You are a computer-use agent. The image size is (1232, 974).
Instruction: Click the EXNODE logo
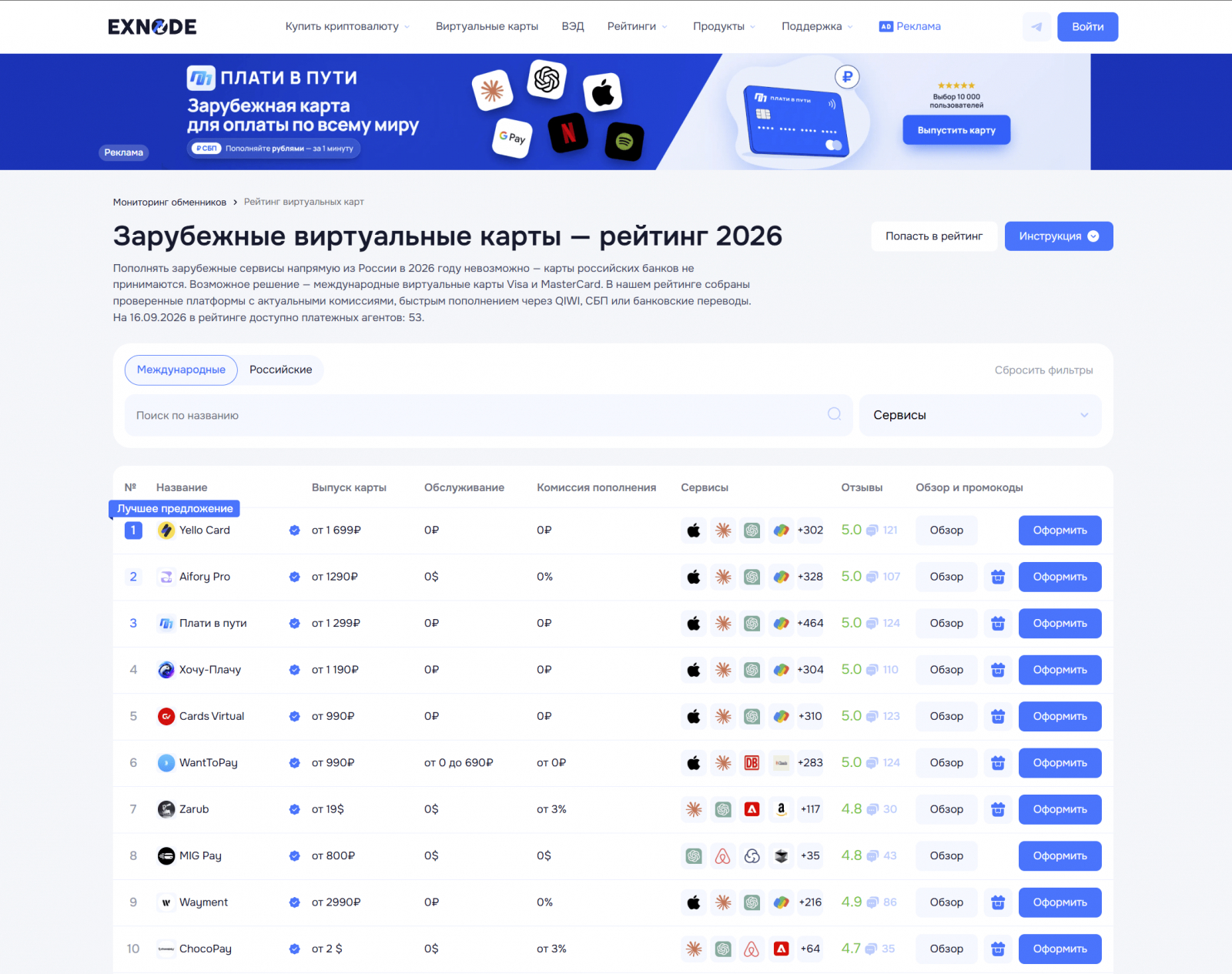[152, 27]
